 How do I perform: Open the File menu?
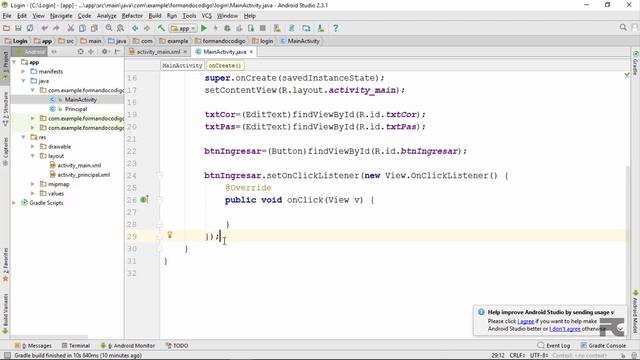tap(7, 16)
